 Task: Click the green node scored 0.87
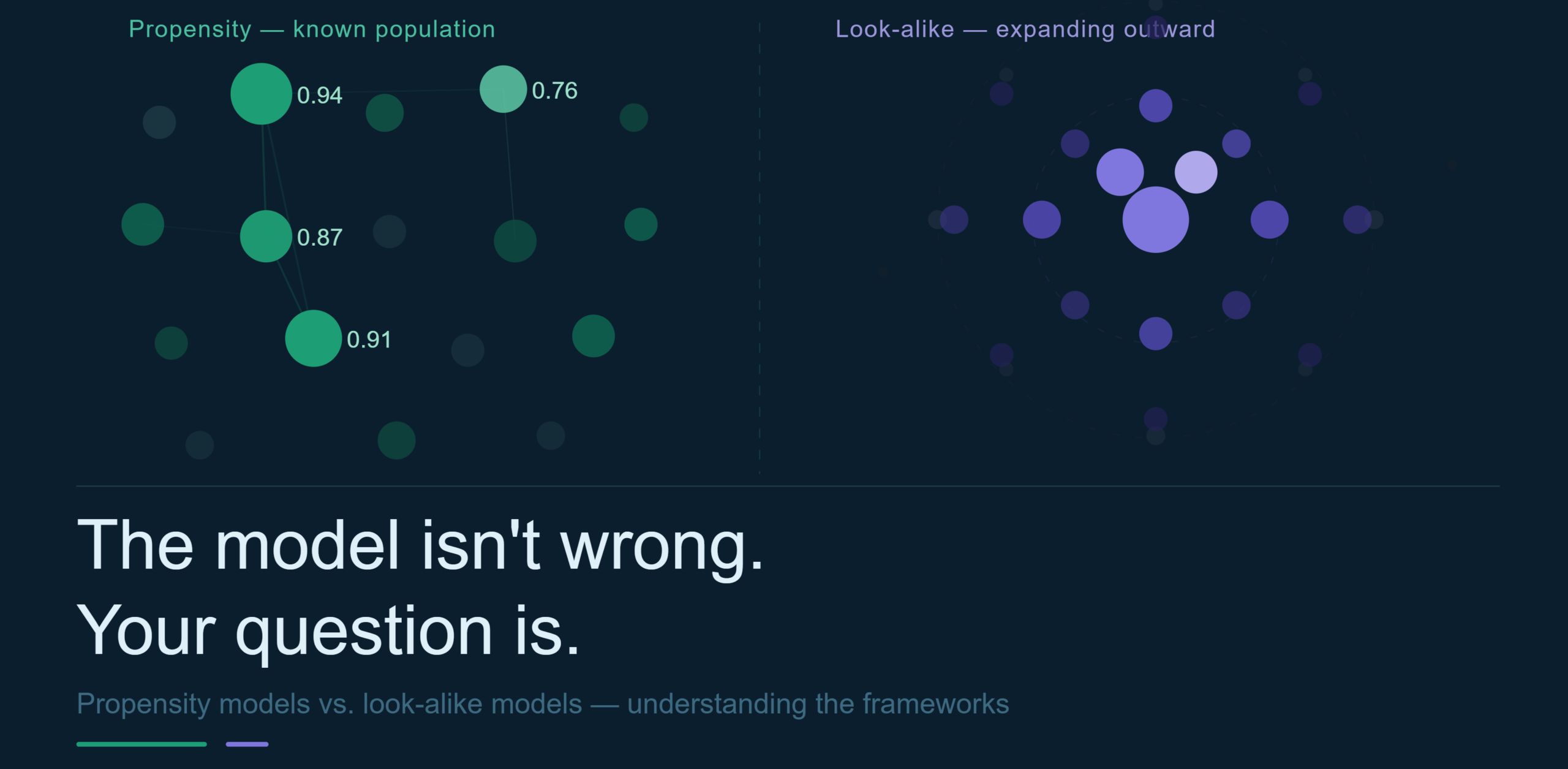point(266,237)
